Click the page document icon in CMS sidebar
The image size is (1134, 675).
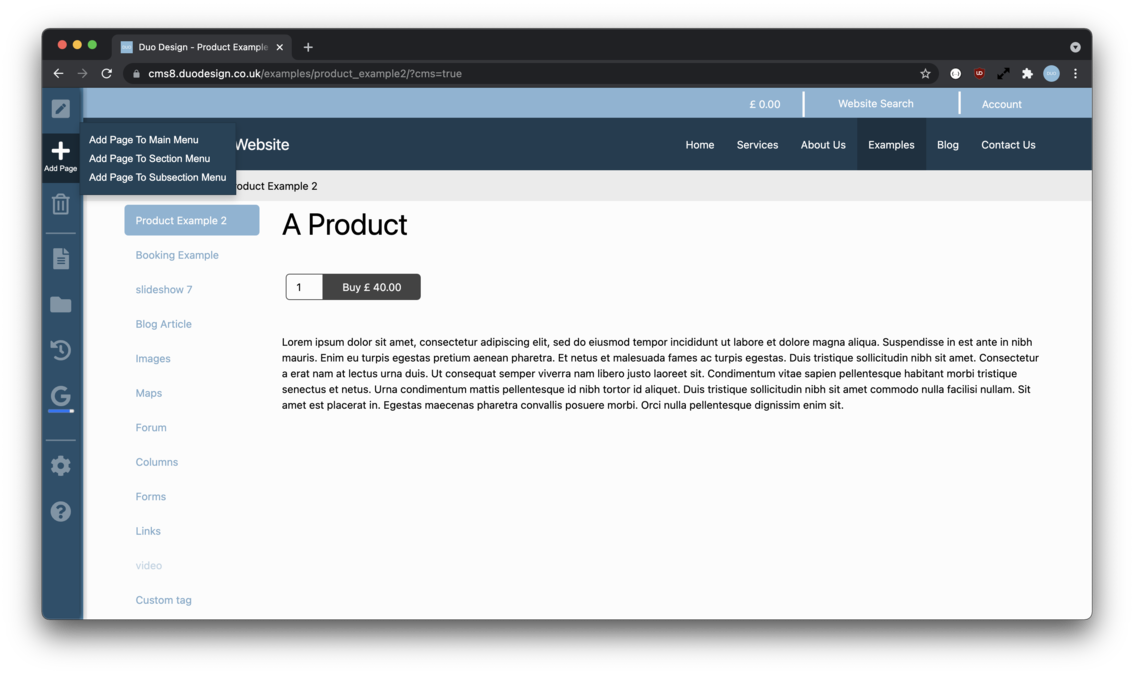pos(60,258)
